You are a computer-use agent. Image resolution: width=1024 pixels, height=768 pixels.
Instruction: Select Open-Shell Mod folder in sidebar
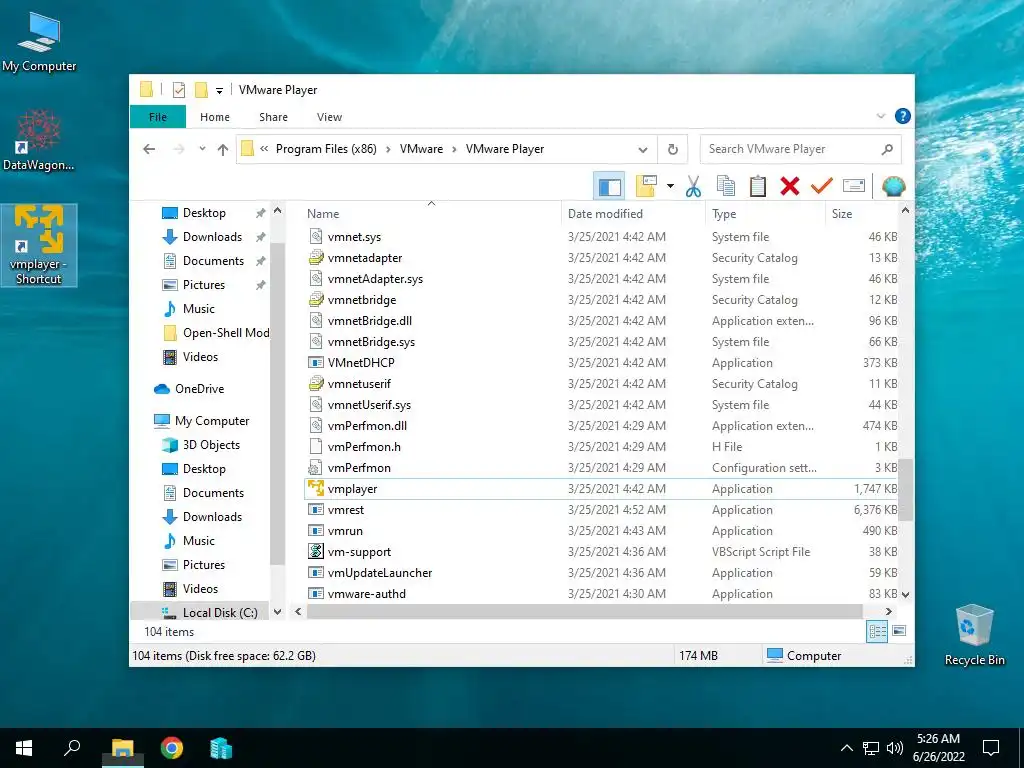(216, 333)
